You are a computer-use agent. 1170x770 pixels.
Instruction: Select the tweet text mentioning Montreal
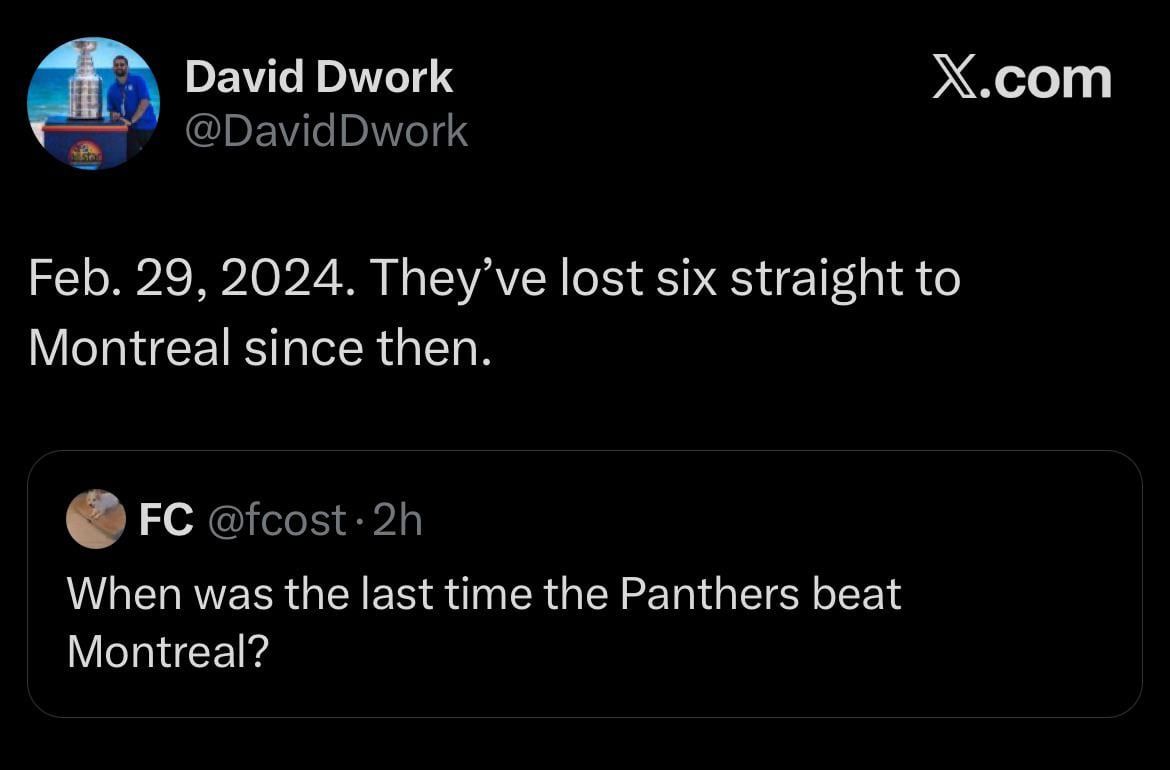pyautogui.click(x=493, y=311)
